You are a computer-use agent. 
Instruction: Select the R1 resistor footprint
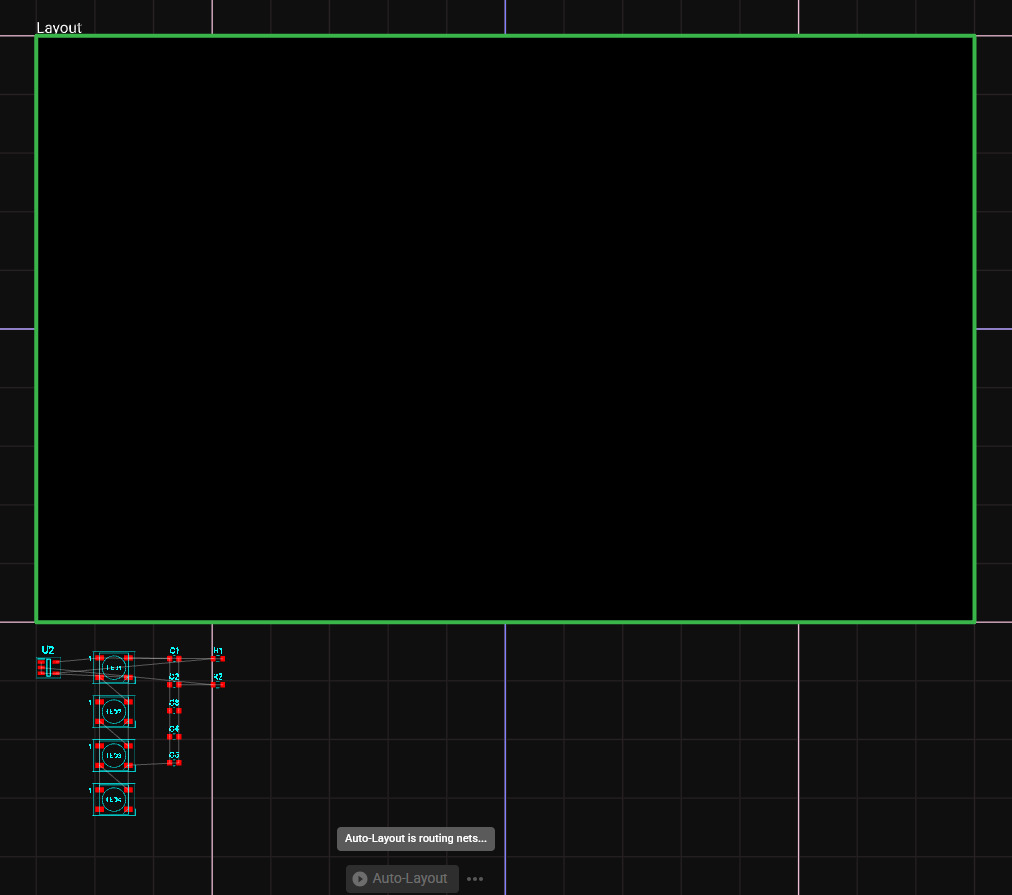(218, 659)
